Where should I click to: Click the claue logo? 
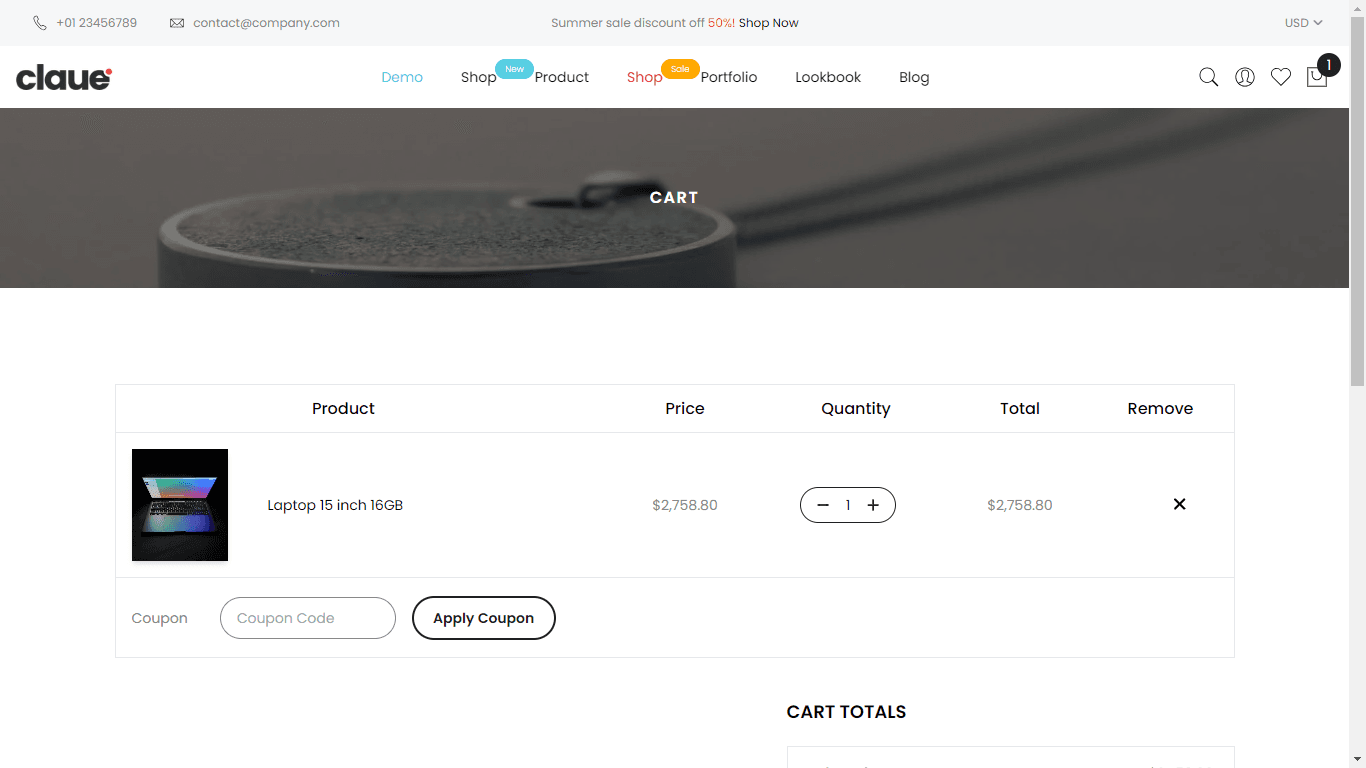(x=64, y=77)
